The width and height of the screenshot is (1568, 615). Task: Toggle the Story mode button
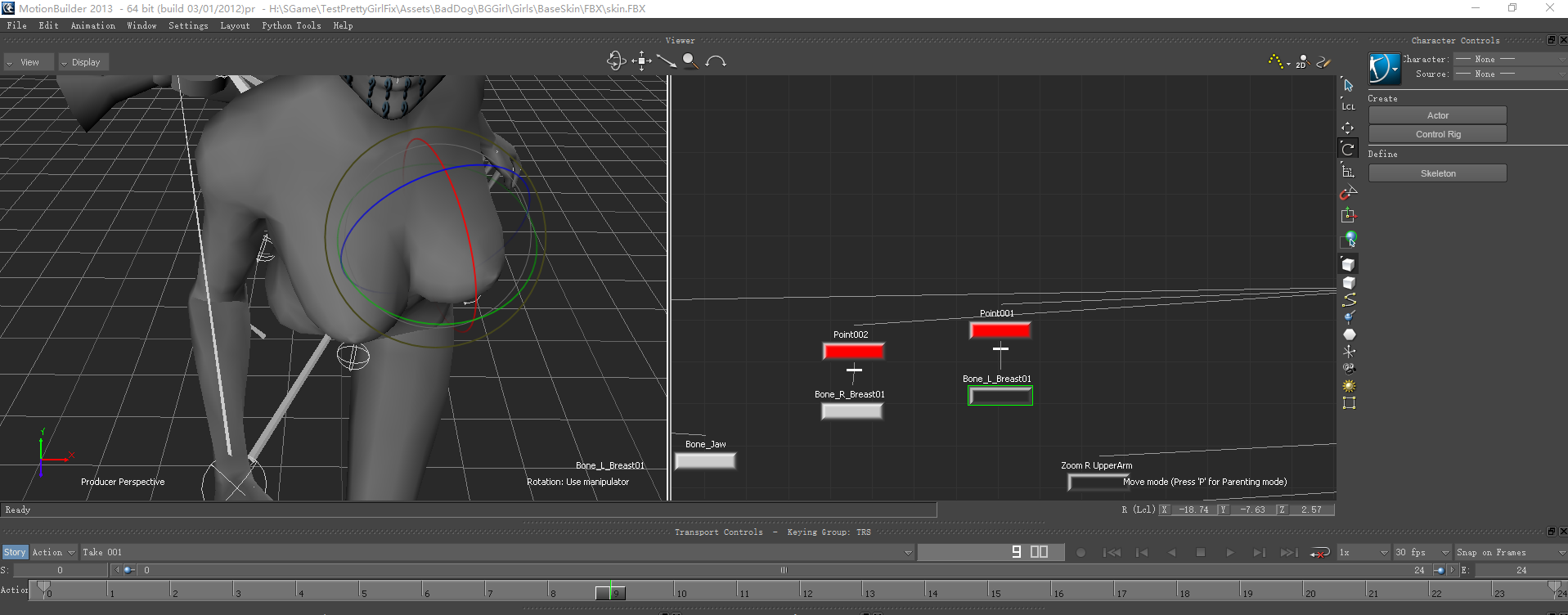click(x=15, y=552)
